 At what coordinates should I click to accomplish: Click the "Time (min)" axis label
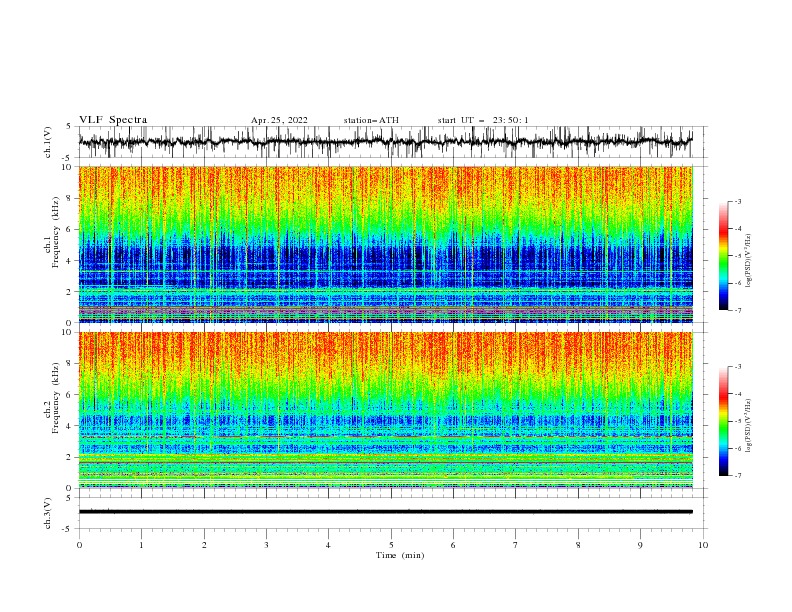click(400, 555)
